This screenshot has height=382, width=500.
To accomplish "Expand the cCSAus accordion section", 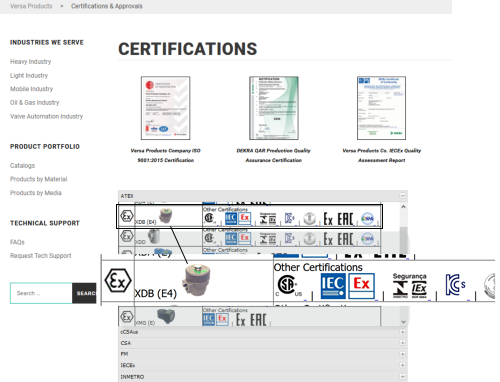I will point(403,332).
